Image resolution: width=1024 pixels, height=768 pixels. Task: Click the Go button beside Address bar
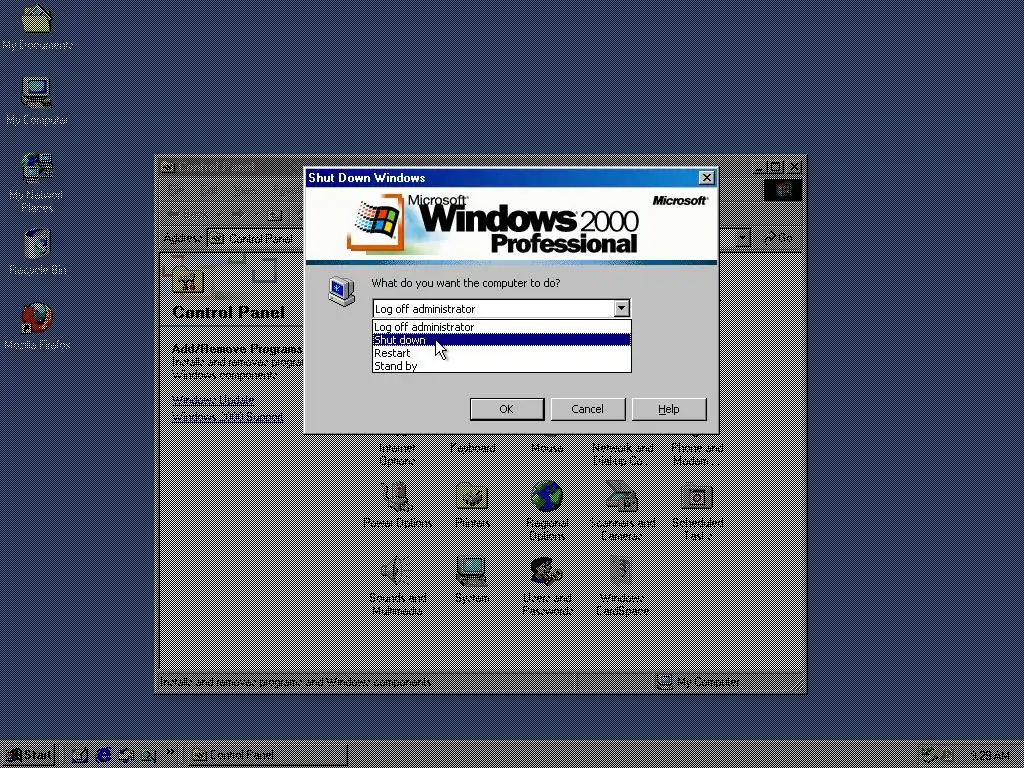point(778,238)
